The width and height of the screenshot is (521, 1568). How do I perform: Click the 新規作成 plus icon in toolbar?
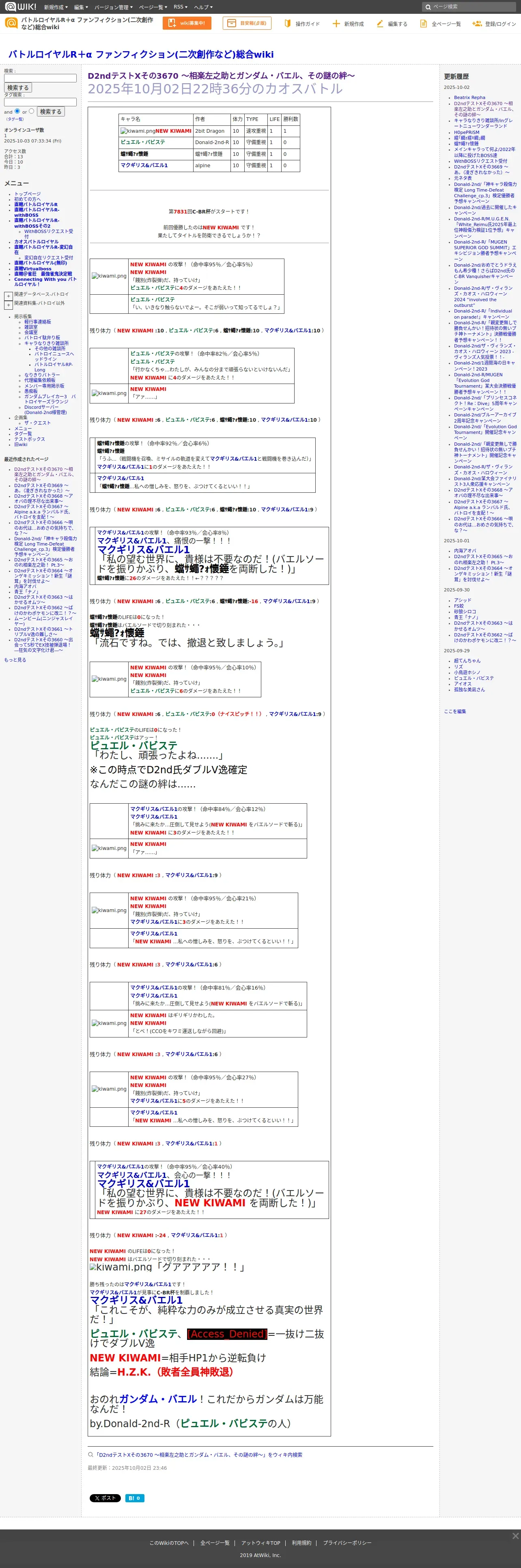click(x=336, y=23)
